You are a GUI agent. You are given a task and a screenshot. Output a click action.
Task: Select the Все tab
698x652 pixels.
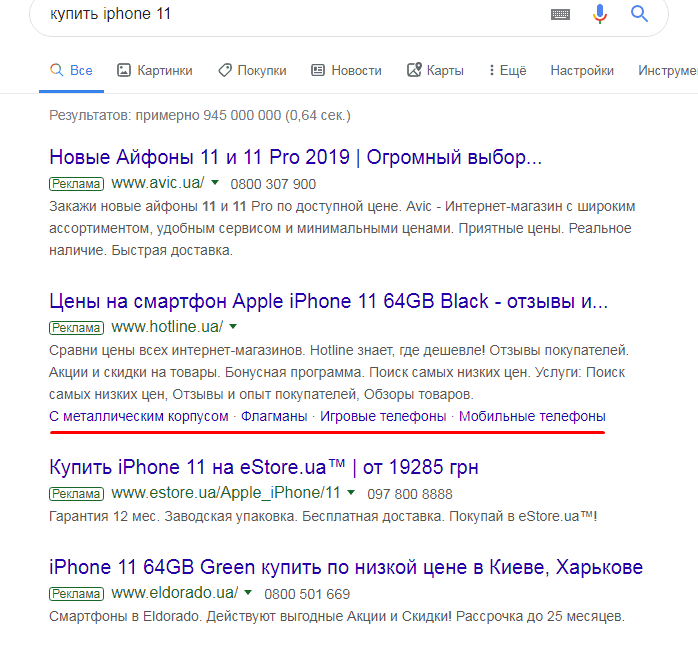pyautogui.click(x=71, y=70)
